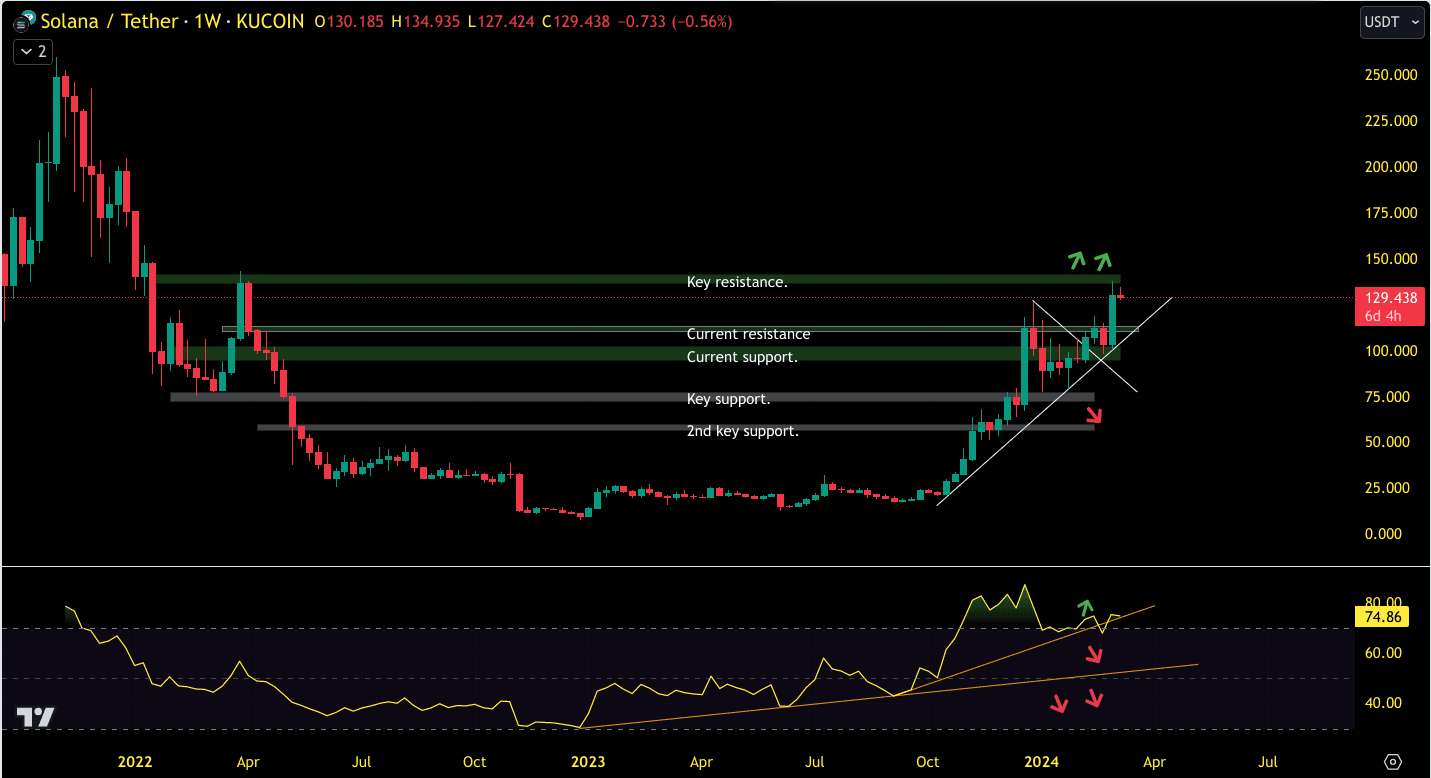Image resolution: width=1431 pixels, height=778 pixels.
Task: Click the 2023 time axis label
Action: (x=588, y=762)
